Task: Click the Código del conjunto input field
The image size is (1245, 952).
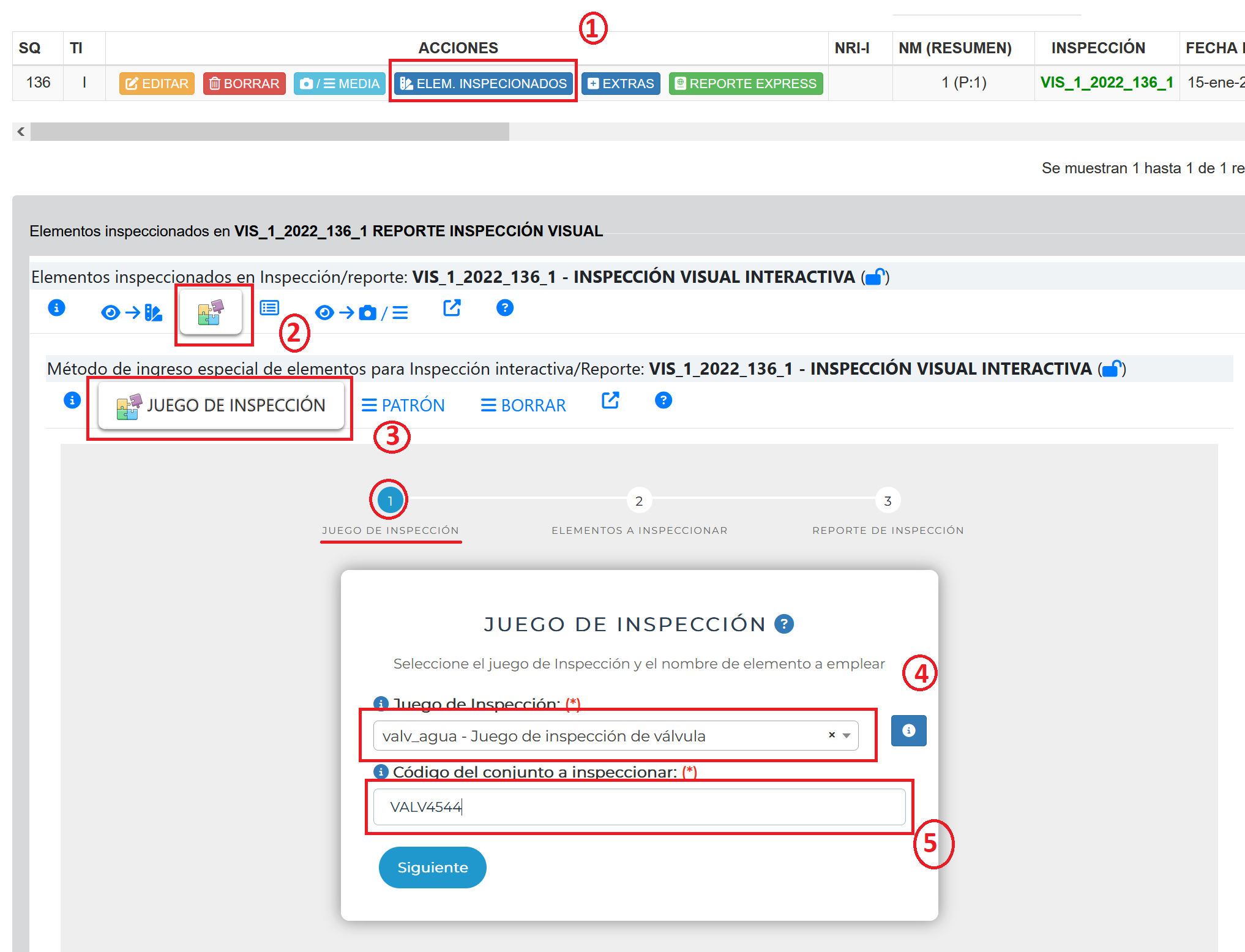Action: pos(639,807)
